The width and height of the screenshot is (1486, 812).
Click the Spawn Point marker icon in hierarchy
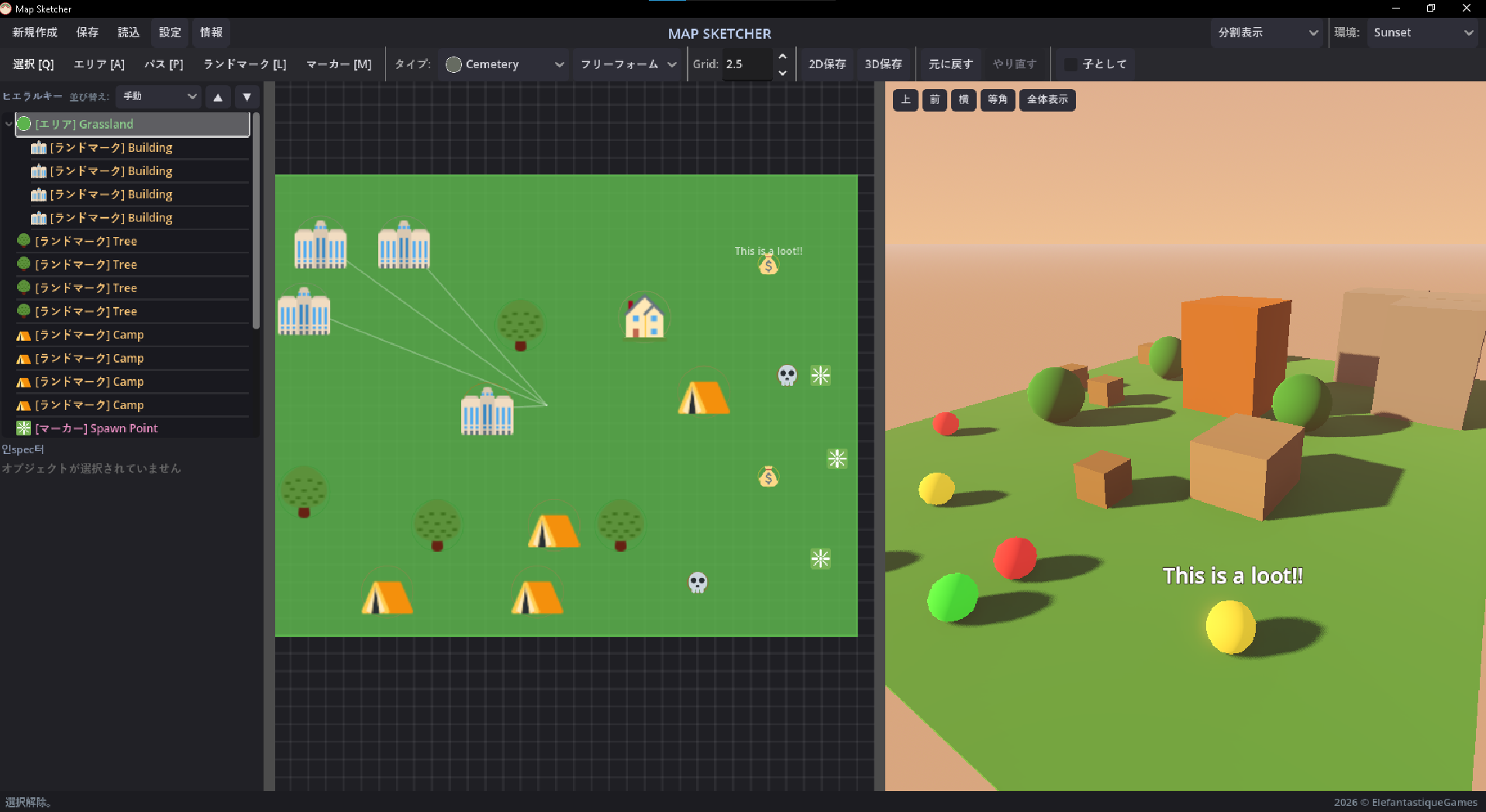click(24, 428)
